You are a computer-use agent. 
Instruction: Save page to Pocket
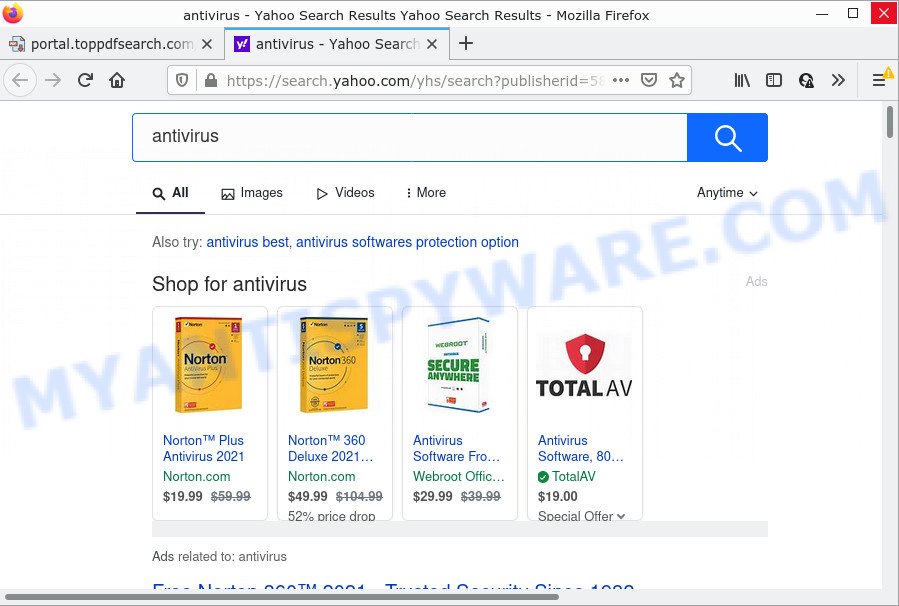click(x=648, y=80)
